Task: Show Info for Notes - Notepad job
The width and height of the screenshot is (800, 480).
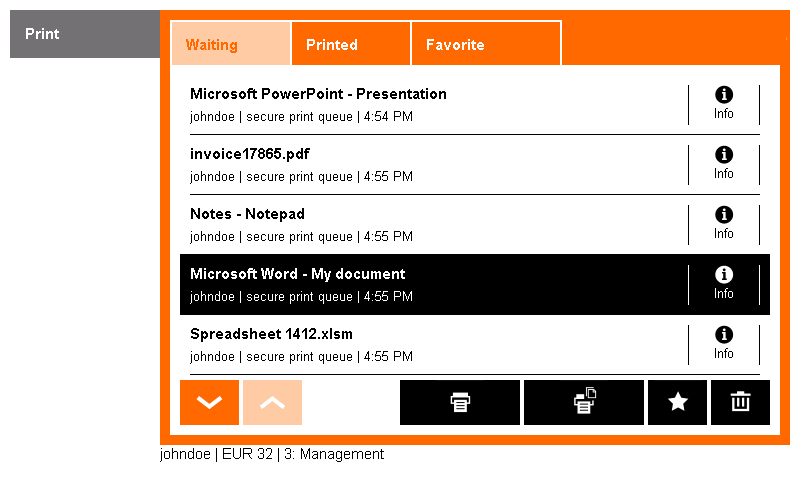Action: click(x=723, y=225)
